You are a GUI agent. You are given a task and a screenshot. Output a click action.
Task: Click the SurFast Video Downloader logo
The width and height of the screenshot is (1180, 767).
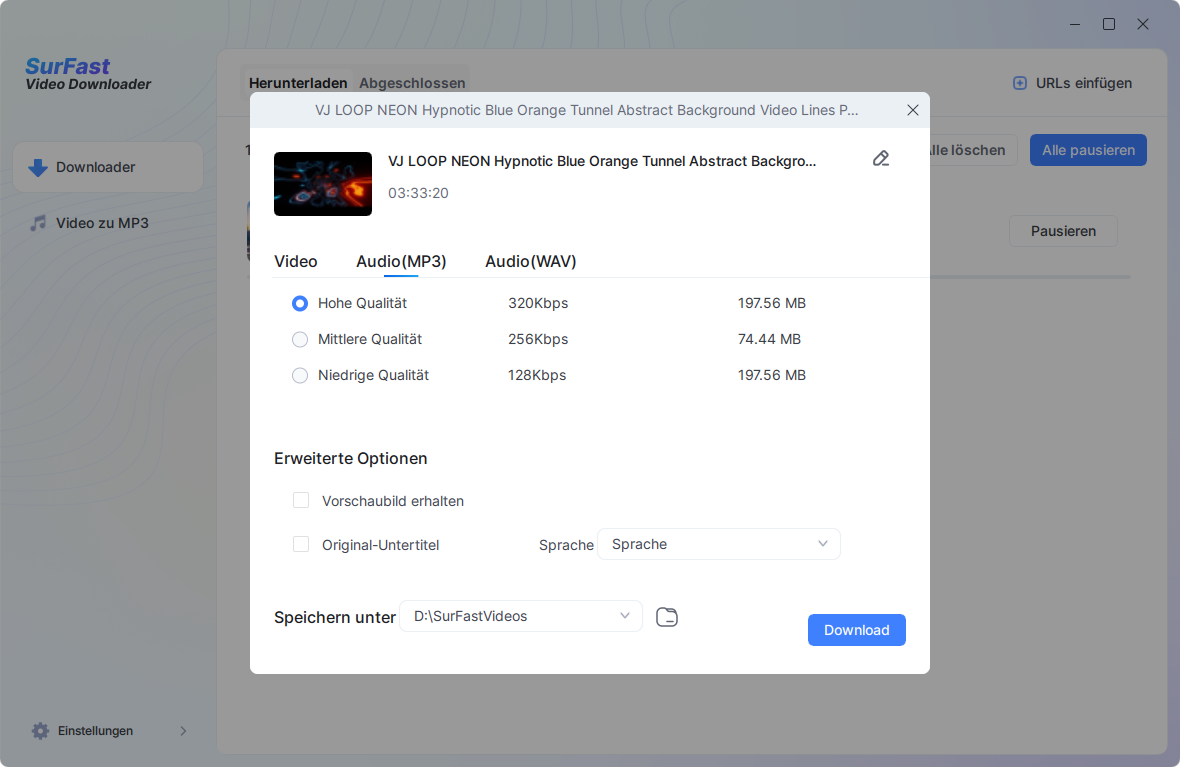pyautogui.click(x=88, y=75)
